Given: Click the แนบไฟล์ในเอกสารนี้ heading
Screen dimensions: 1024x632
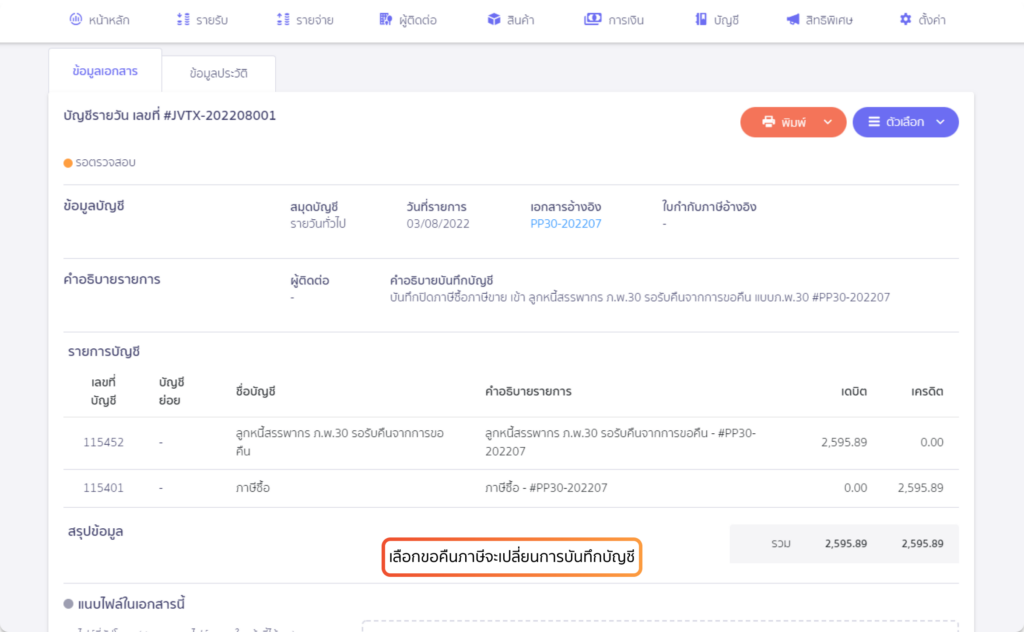Looking at the screenshot, I should coord(131,604).
